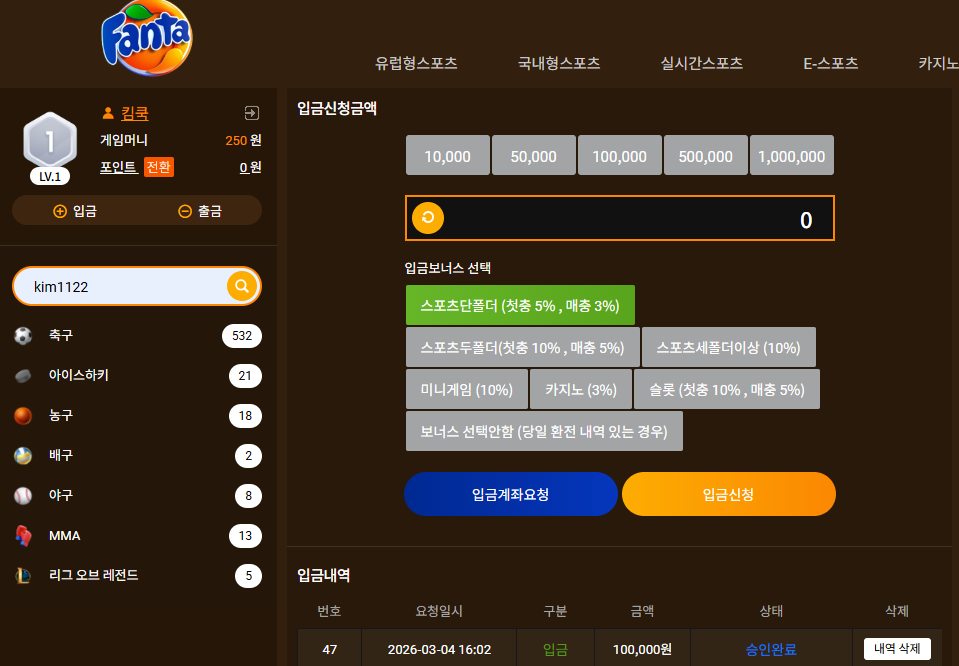Click the orange search magnifier icon

pyautogui.click(x=242, y=286)
